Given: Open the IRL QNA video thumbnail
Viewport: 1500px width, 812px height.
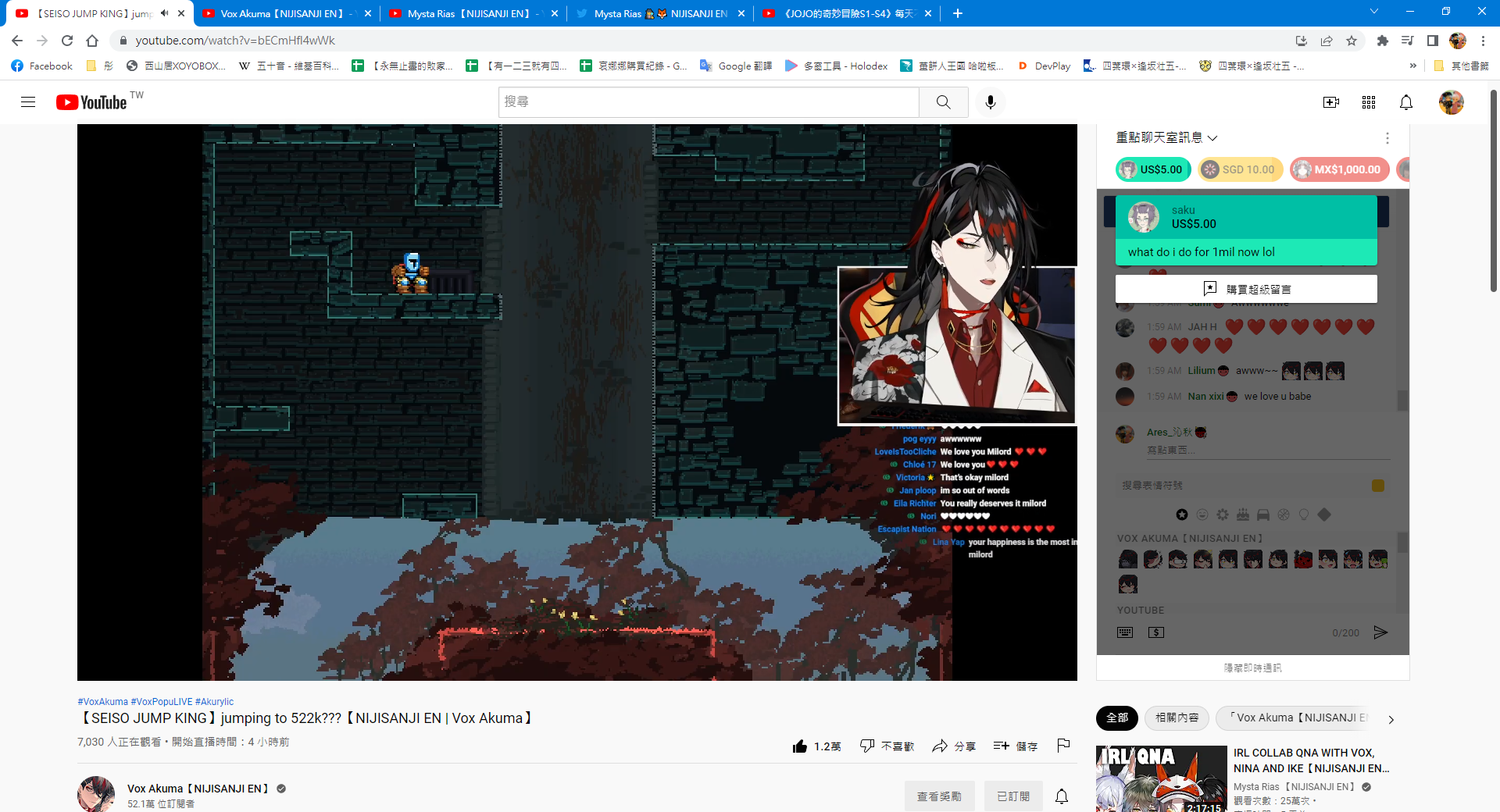Looking at the screenshot, I should [1162, 778].
